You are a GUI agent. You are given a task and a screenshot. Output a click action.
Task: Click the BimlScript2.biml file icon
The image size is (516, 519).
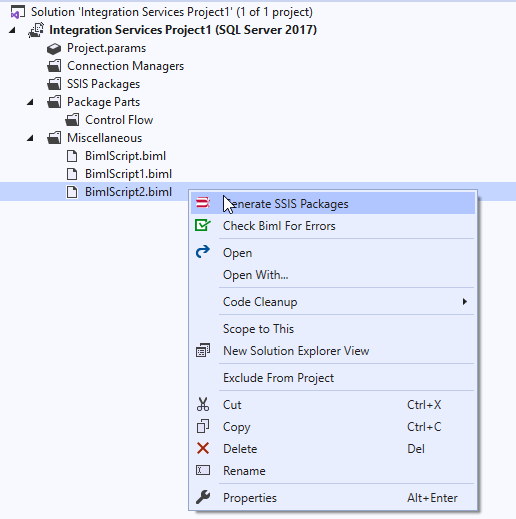[x=72, y=192]
